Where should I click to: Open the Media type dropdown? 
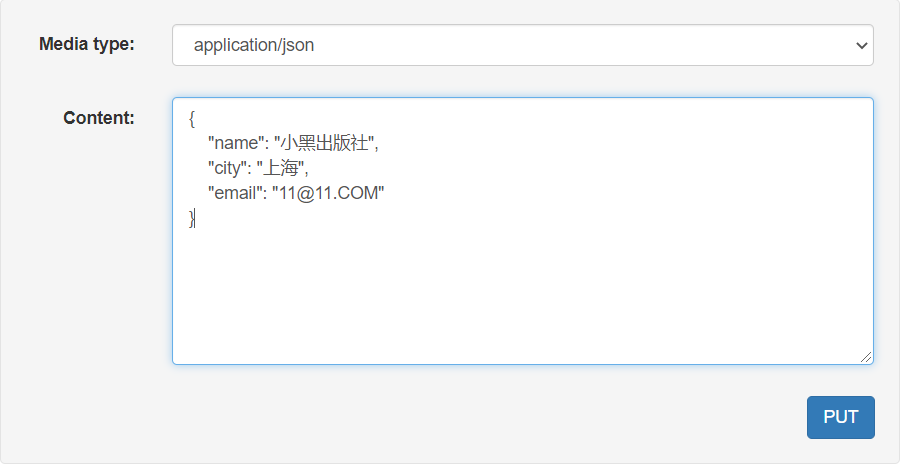(523, 45)
